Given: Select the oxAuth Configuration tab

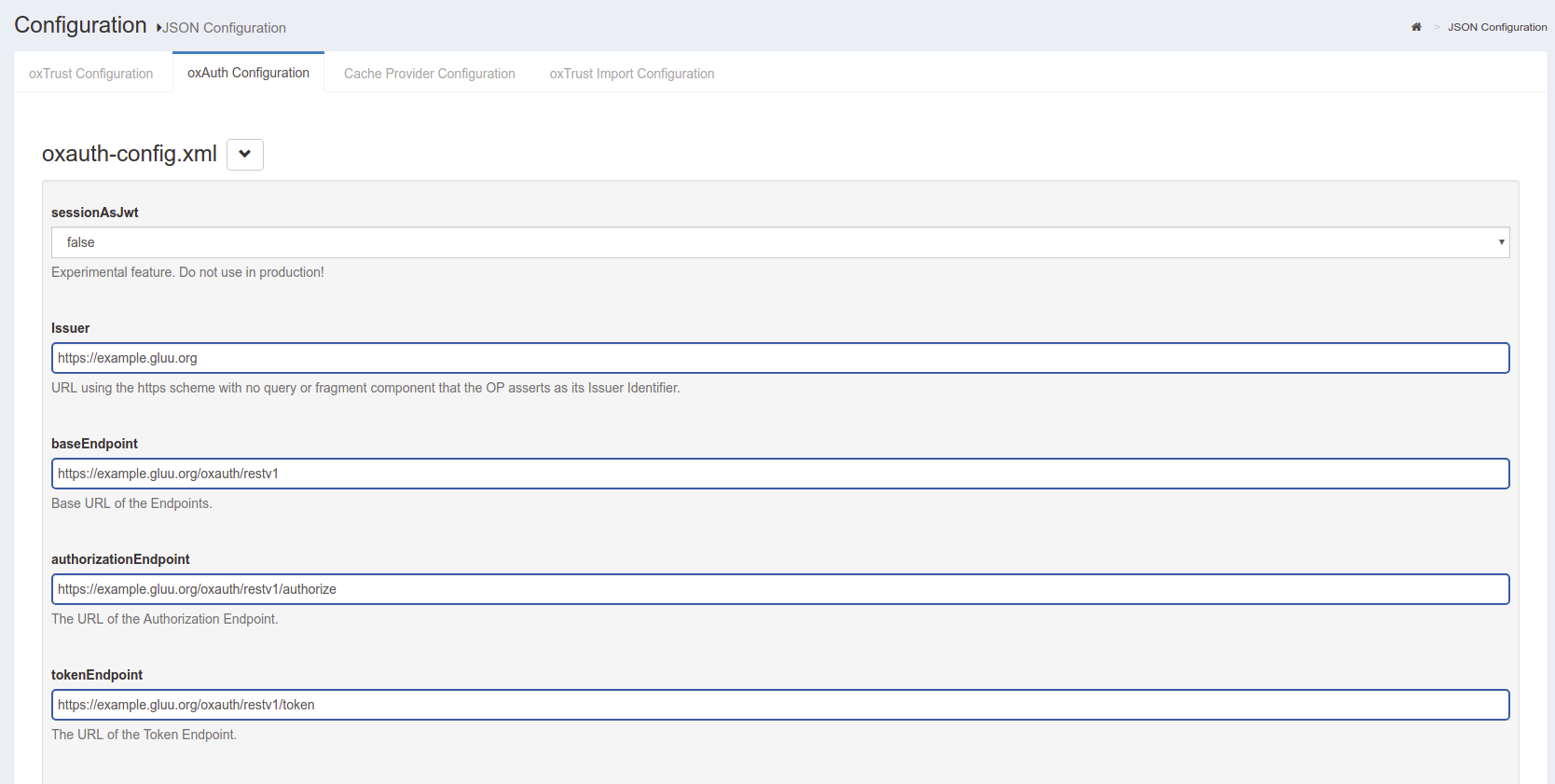Looking at the screenshot, I should pos(248,73).
